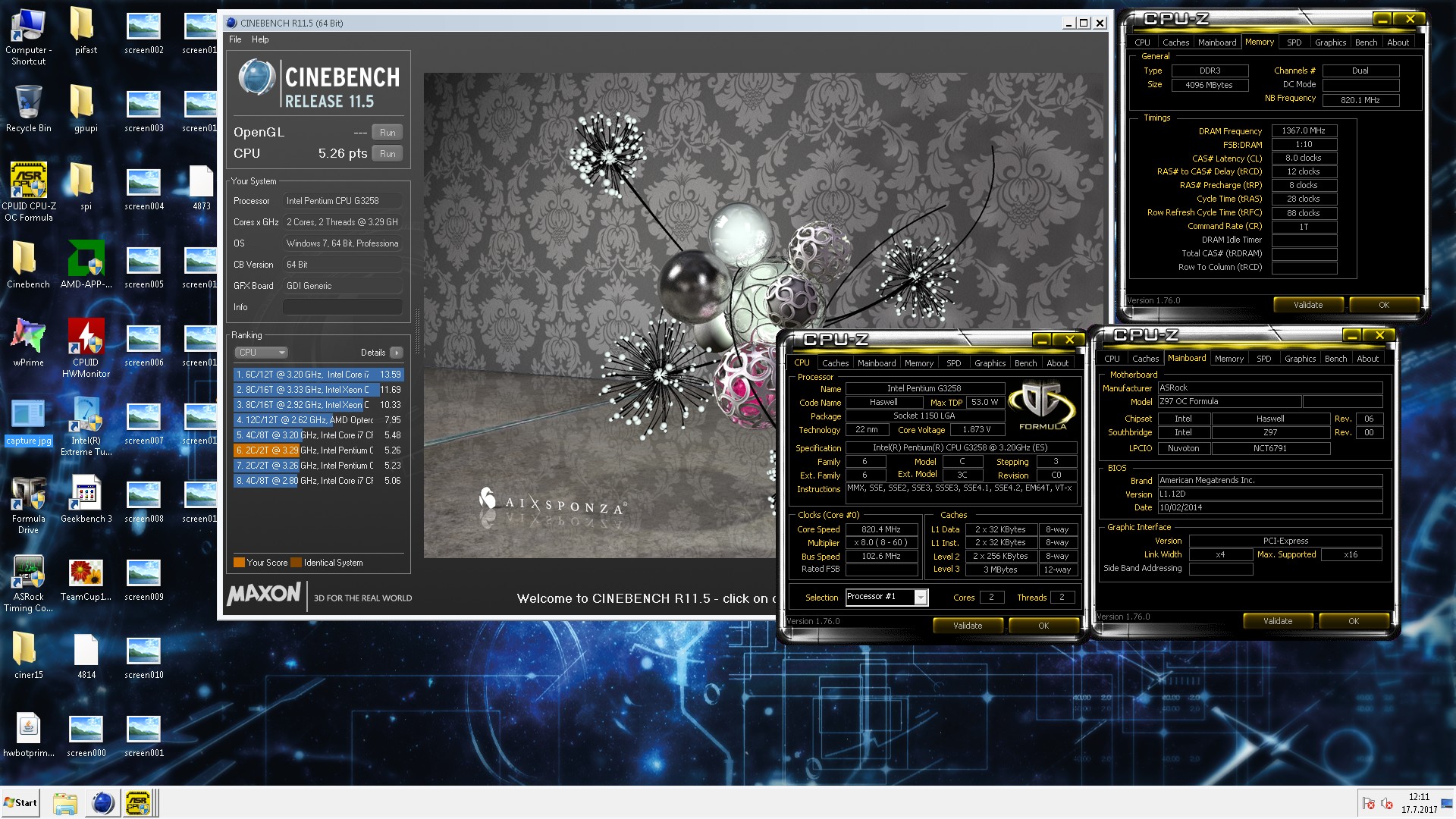Click the tray Action Center flag icon

tap(1368, 803)
